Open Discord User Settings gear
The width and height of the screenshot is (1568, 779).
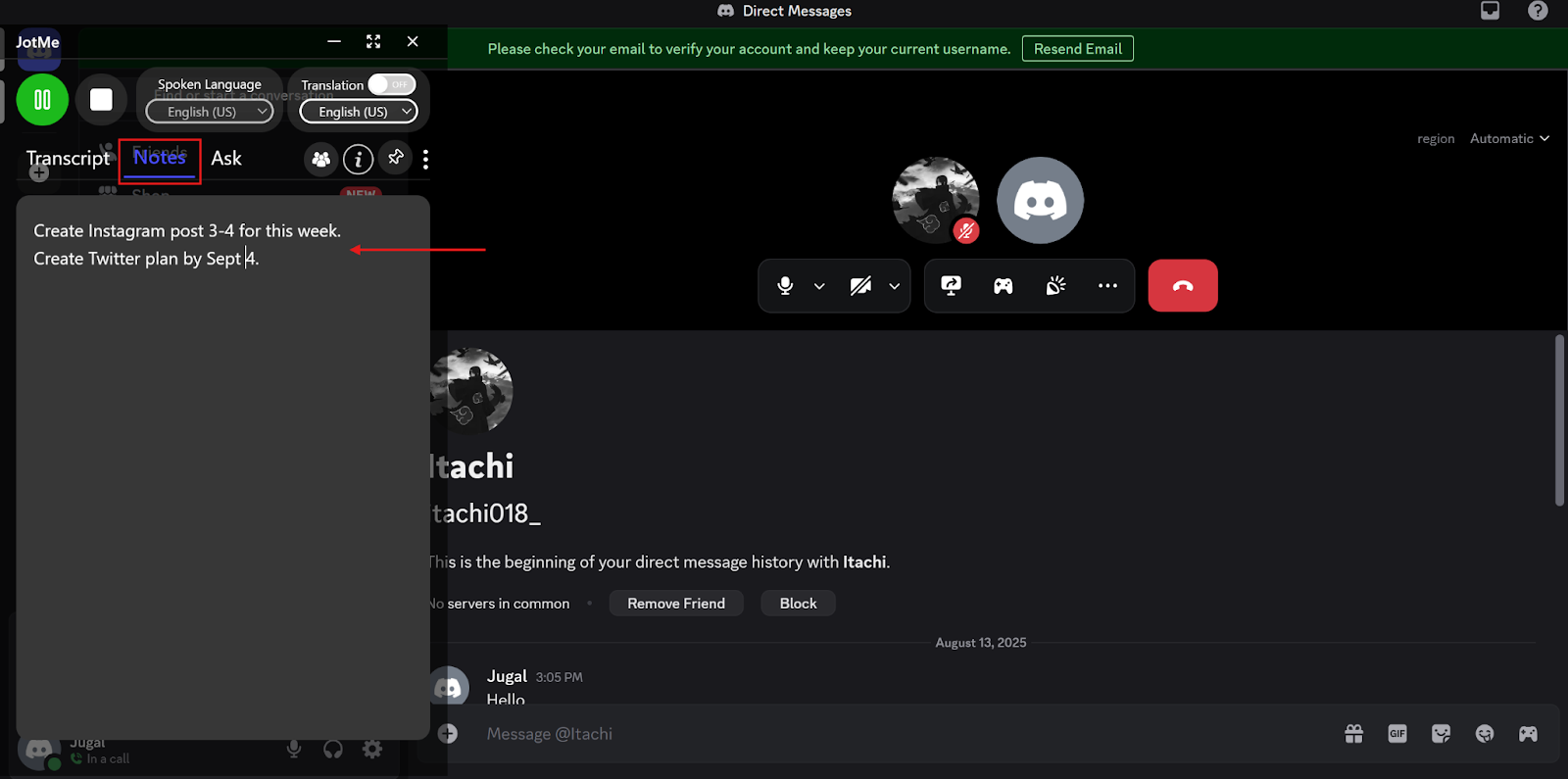[x=372, y=750]
